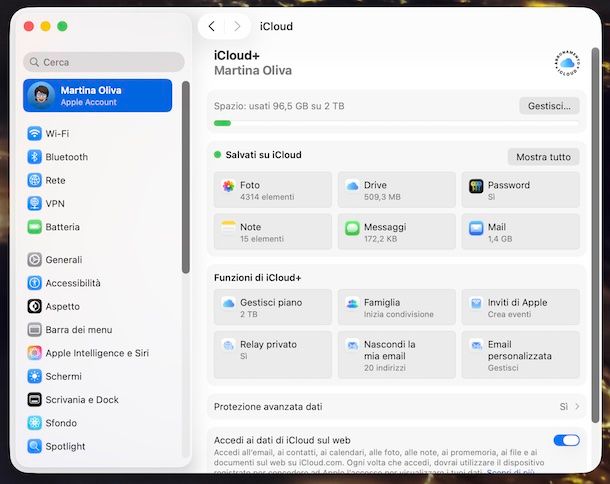Click the Password keys icon

point(476,186)
